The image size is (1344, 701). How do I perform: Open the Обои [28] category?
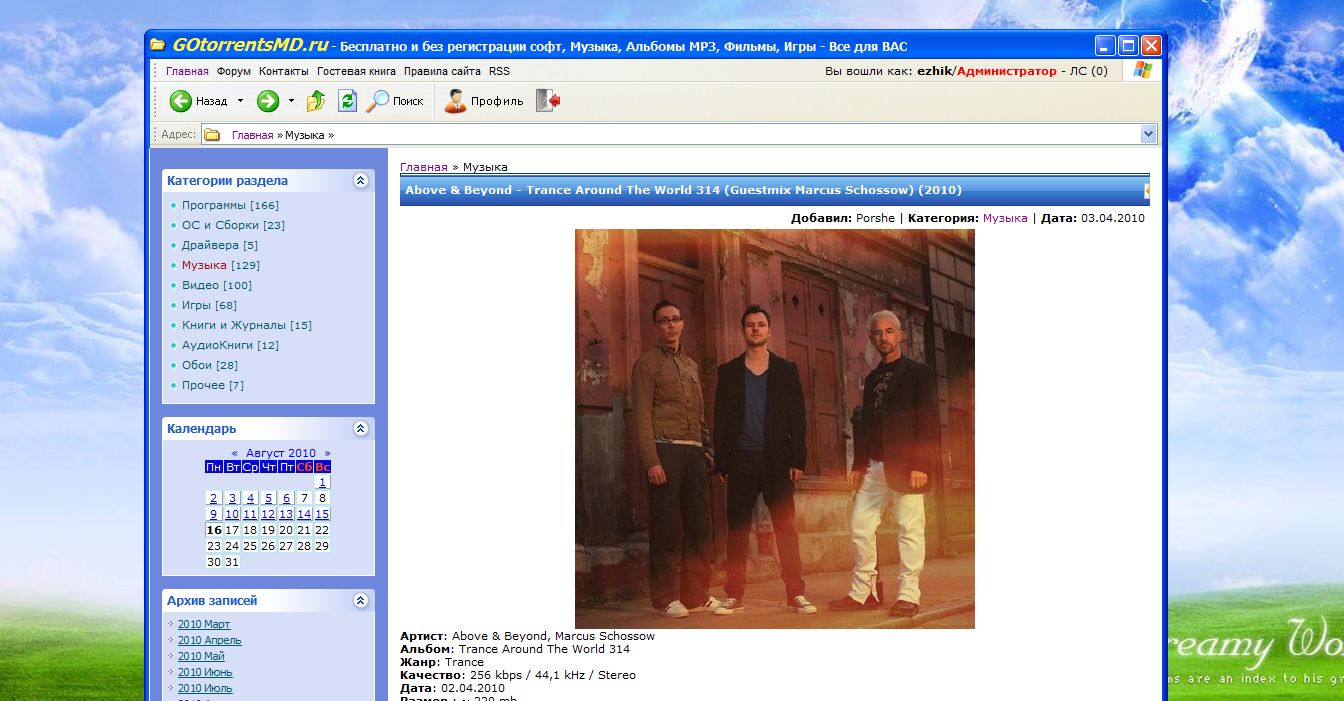pyautogui.click(x=210, y=365)
